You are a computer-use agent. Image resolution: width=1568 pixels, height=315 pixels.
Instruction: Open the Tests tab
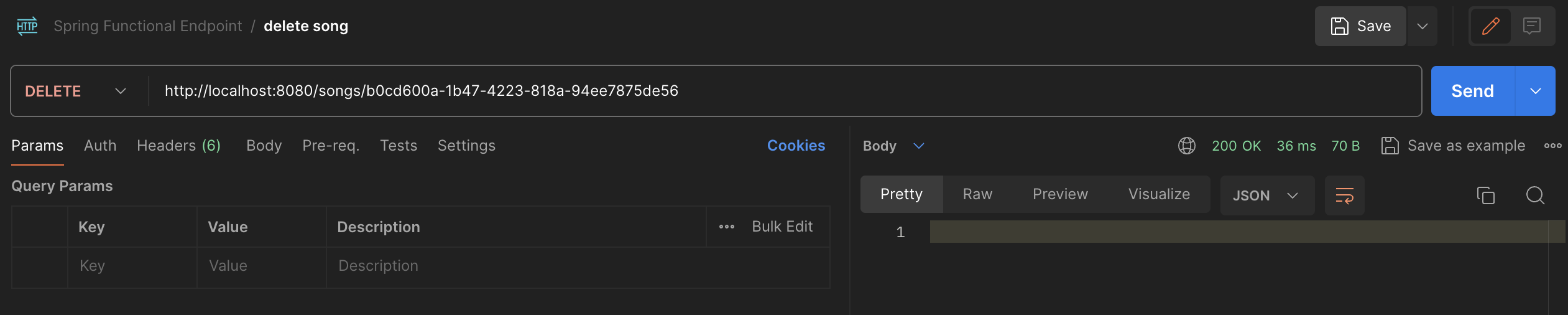(398, 146)
